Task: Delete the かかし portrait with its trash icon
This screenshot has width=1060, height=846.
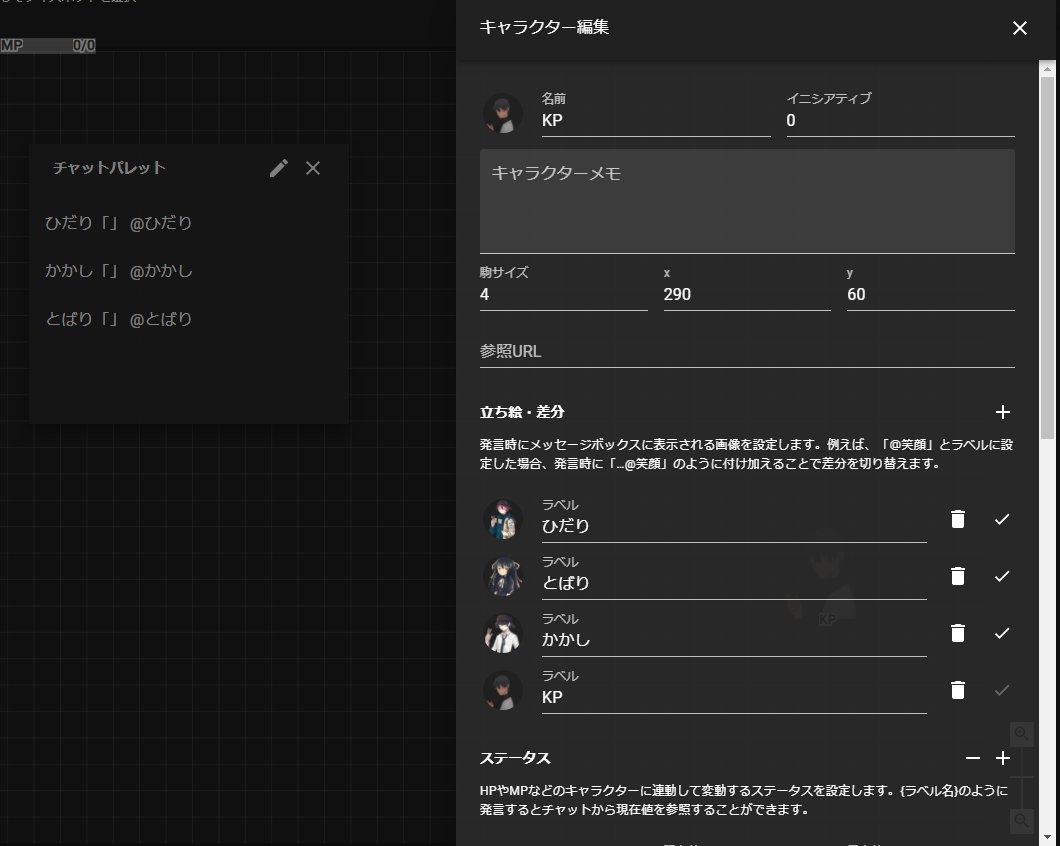Action: click(957, 632)
